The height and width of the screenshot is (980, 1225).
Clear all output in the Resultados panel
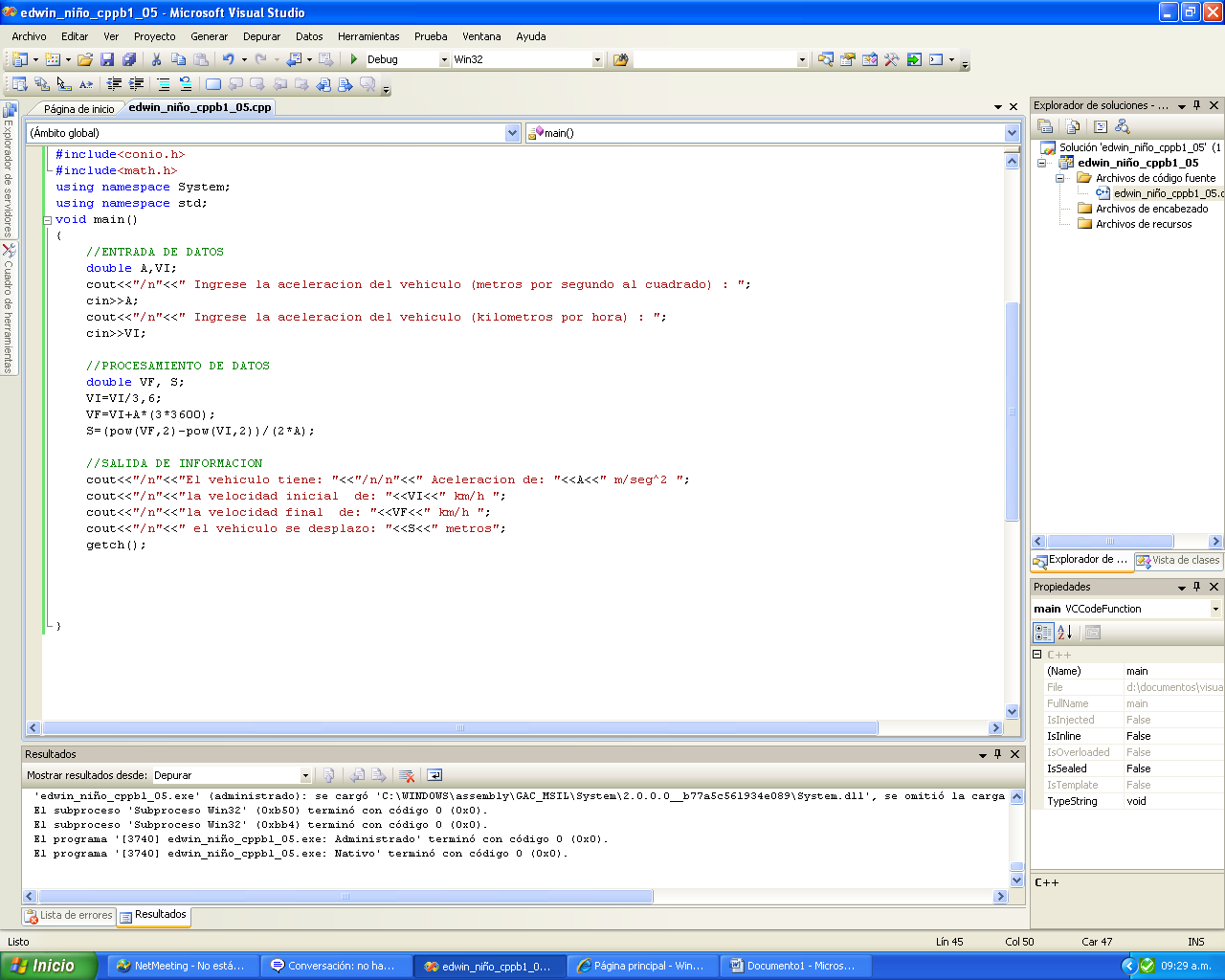410,775
